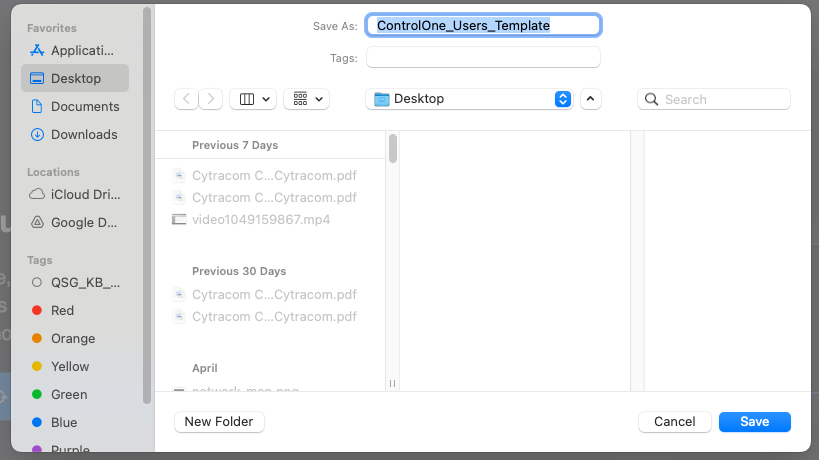The width and height of the screenshot is (819, 460).
Task: Collapse the dialog with chevron button
Action: (590, 99)
